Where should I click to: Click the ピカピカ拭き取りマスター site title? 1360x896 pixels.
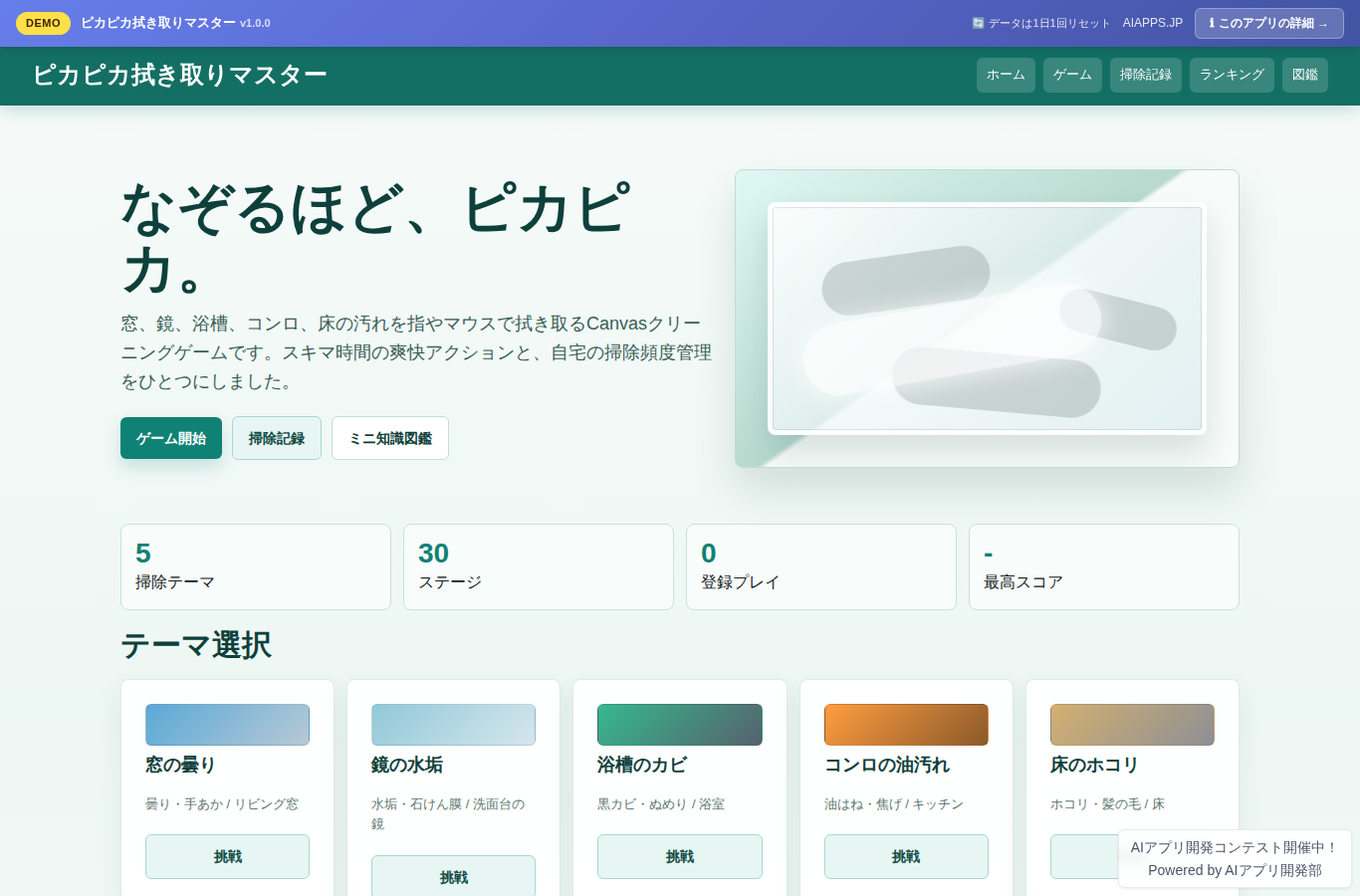pyautogui.click(x=179, y=76)
